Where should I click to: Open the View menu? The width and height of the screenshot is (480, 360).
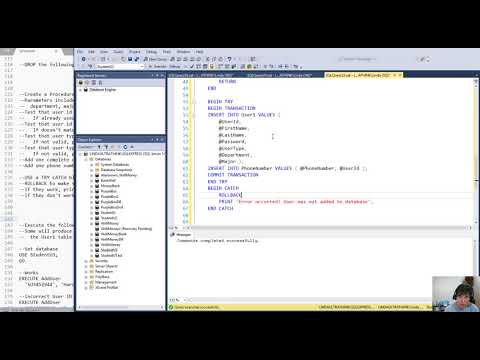[x=104, y=52]
